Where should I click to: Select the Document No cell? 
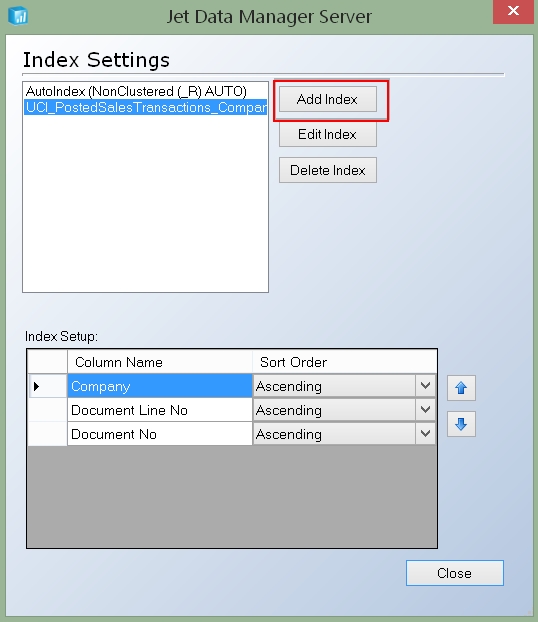pyautogui.click(x=160, y=434)
